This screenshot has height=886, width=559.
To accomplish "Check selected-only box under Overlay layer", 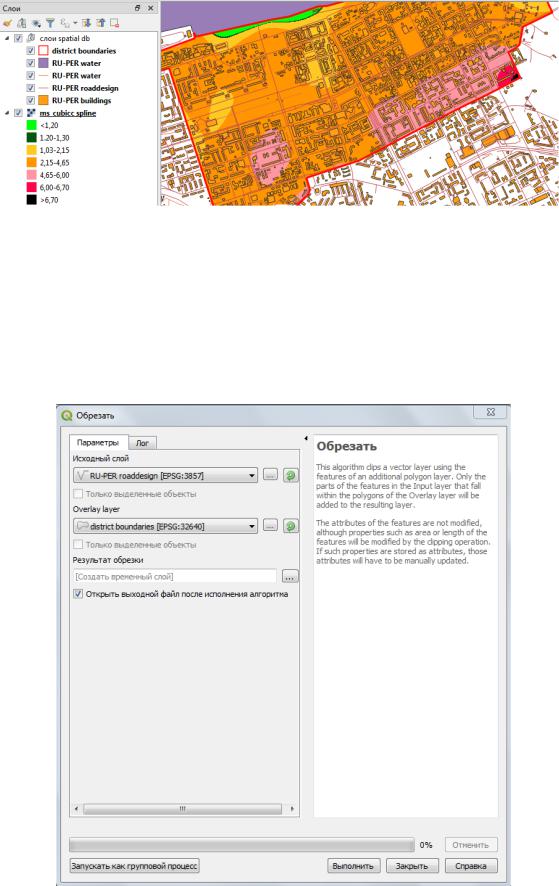I will [78, 545].
